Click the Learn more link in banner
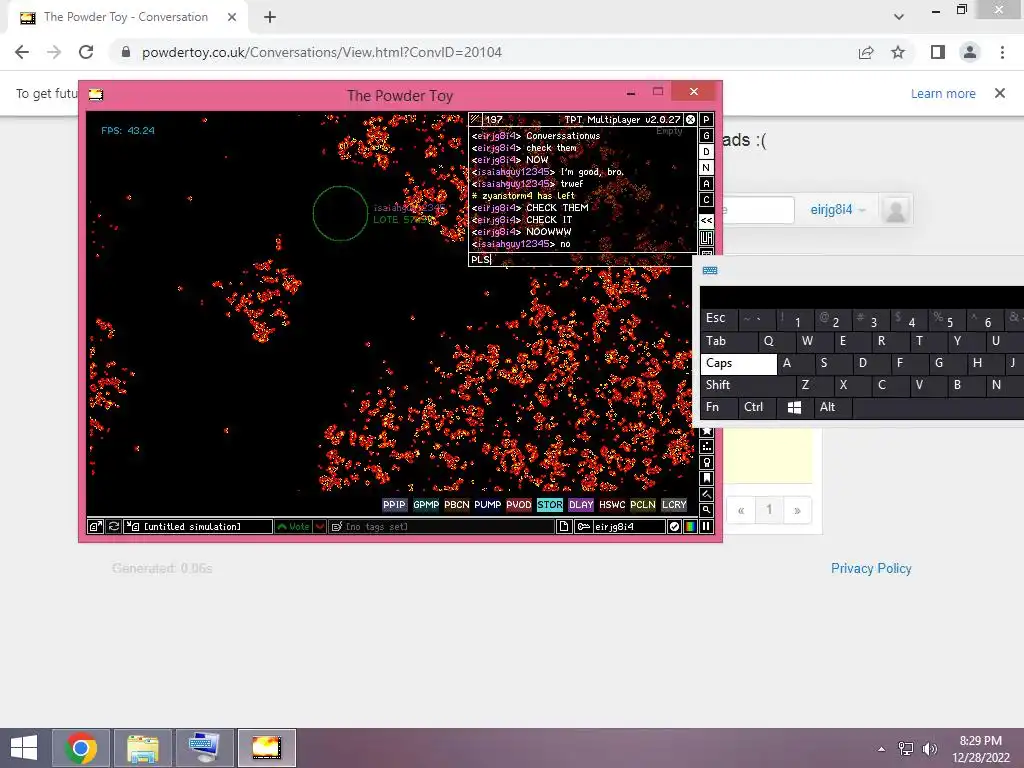 (x=942, y=93)
